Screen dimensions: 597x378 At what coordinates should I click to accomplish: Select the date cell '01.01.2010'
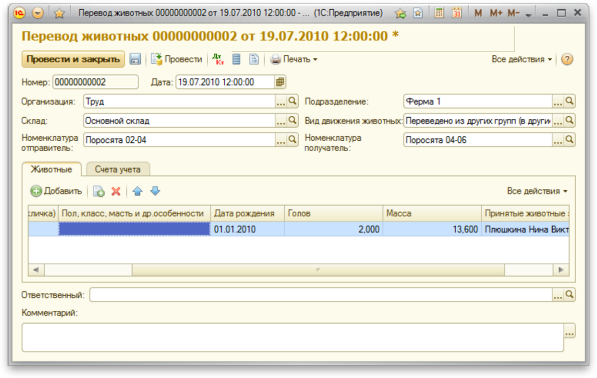[x=247, y=230]
